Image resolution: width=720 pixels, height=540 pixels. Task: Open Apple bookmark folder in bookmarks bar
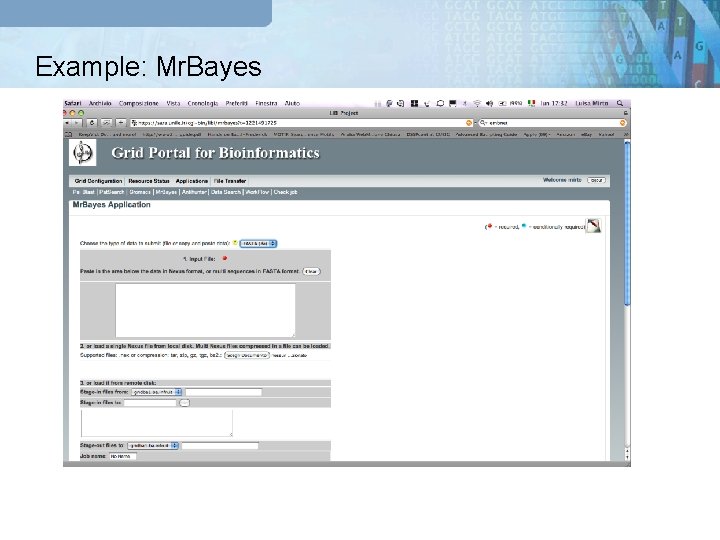pos(537,135)
